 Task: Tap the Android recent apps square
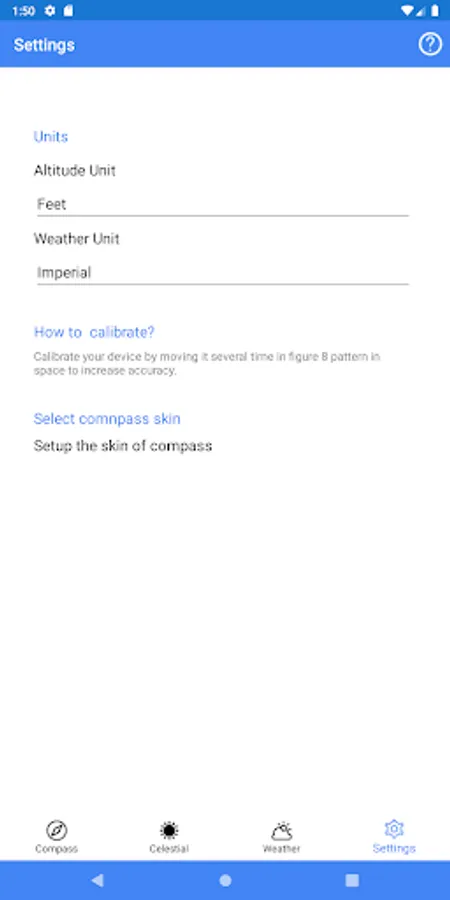tap(352, 880)
